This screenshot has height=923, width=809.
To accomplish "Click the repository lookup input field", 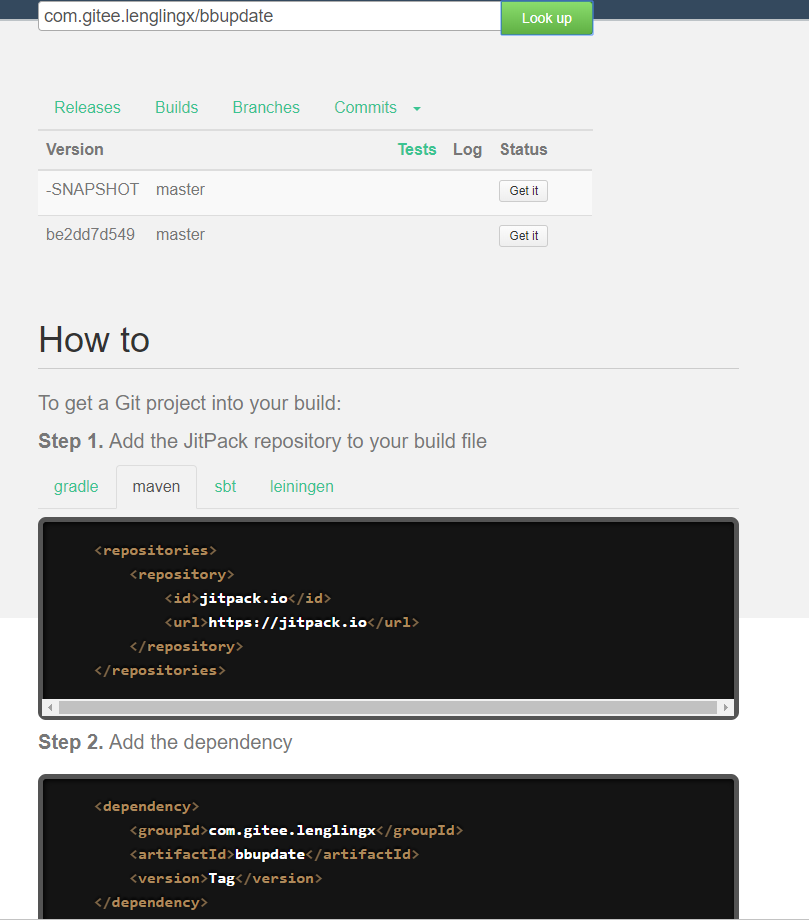I will [x=269, y=16].
